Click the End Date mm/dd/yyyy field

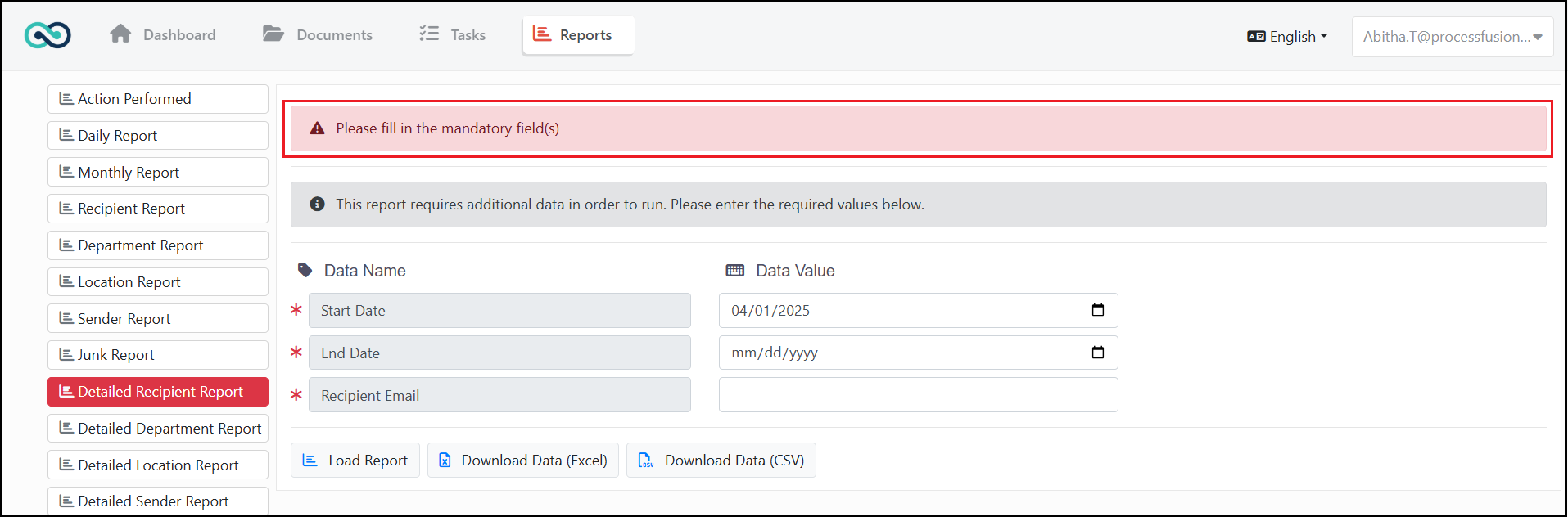(919, 353)
